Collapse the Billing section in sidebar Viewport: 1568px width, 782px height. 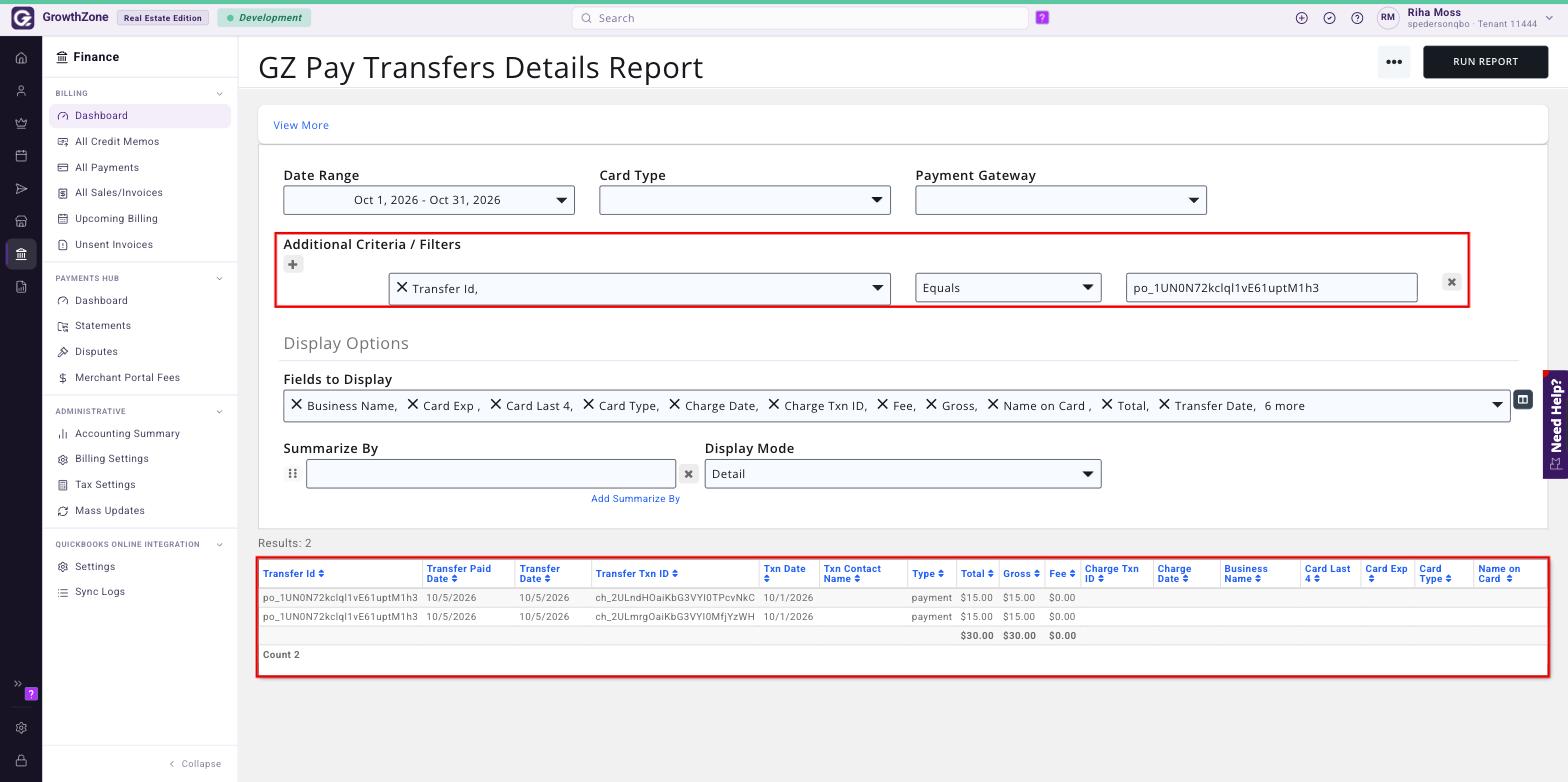pos(220,94)
